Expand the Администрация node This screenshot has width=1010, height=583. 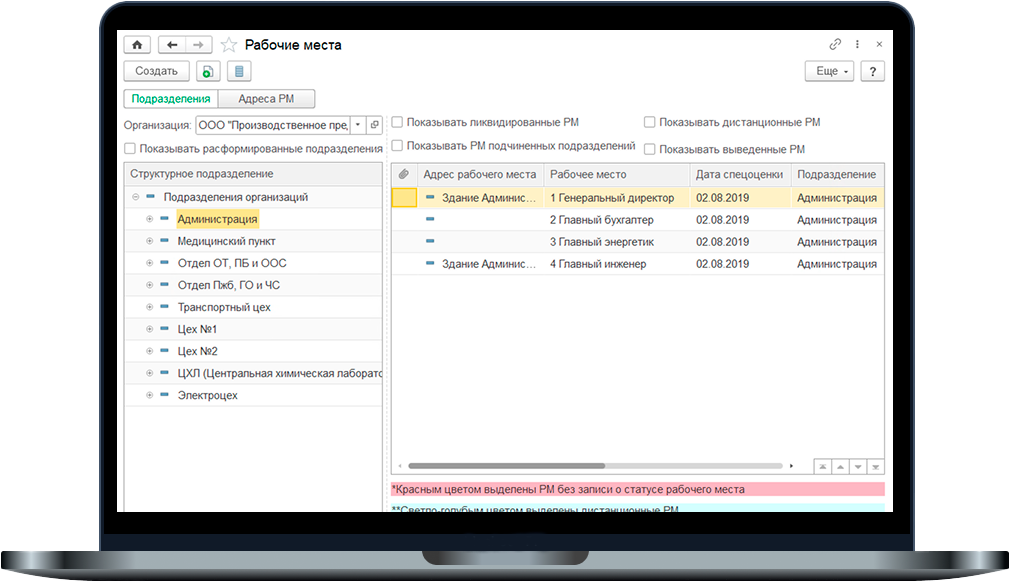point(149,219)
